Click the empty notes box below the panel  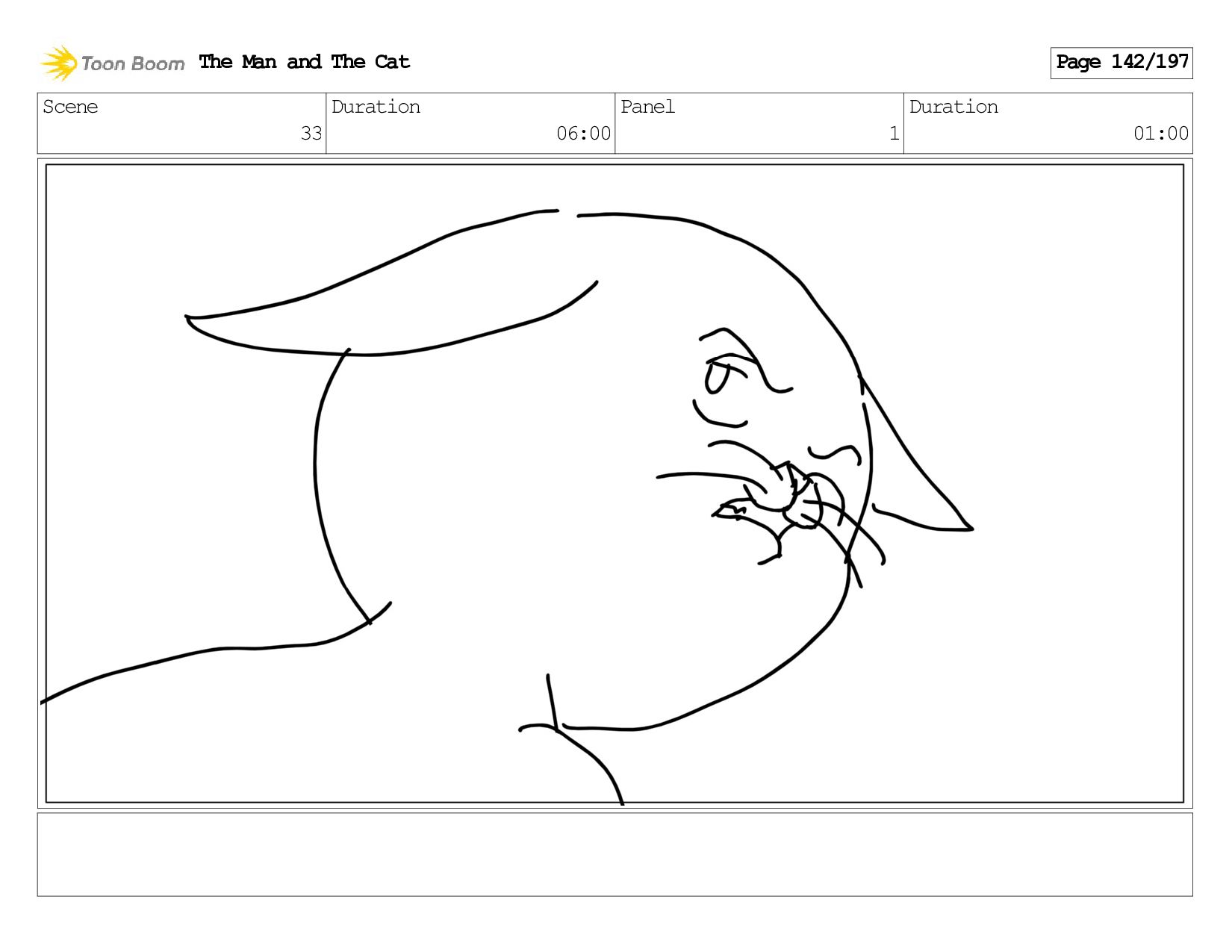coord(615,854)
